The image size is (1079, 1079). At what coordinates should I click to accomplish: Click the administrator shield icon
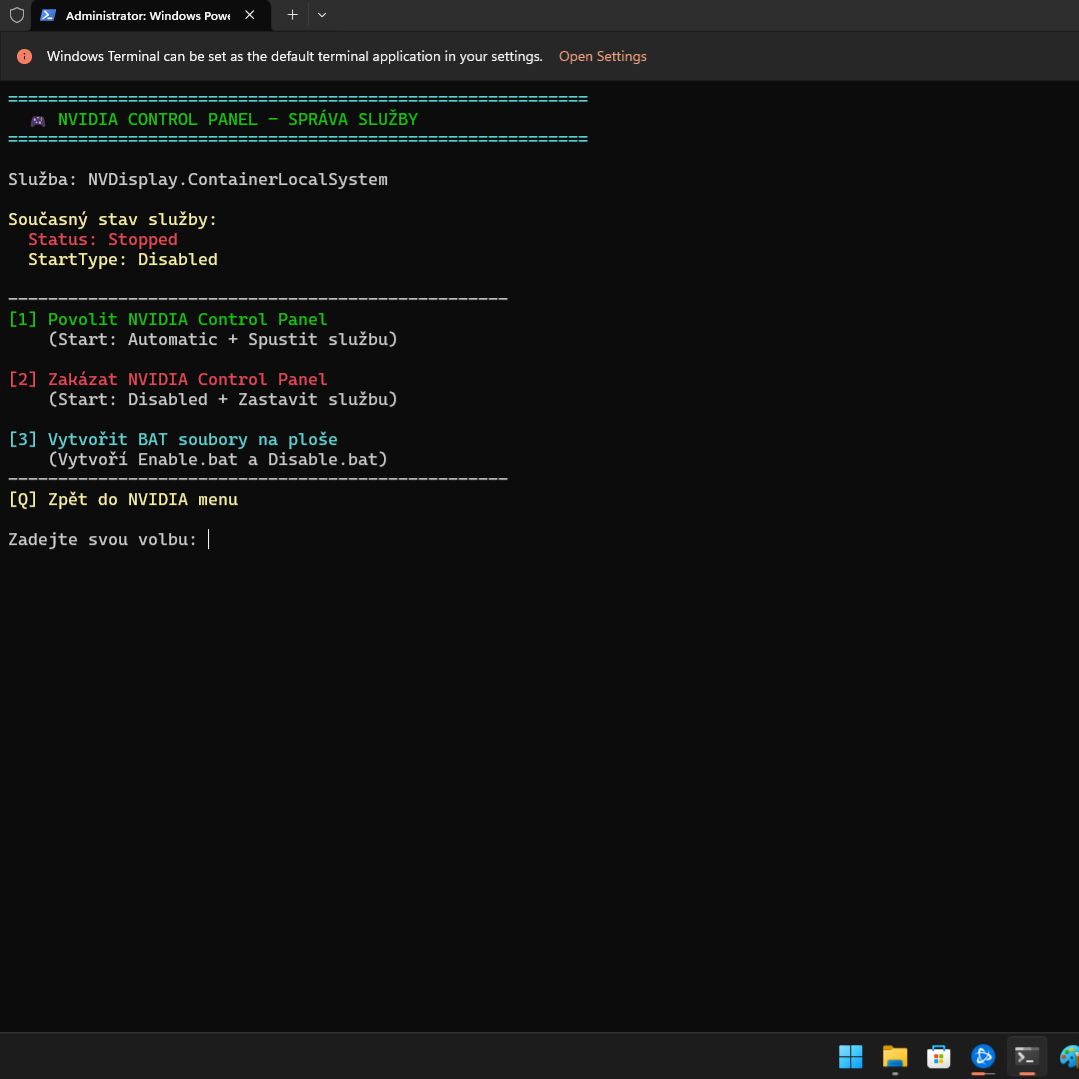click(x=16, y=15)
